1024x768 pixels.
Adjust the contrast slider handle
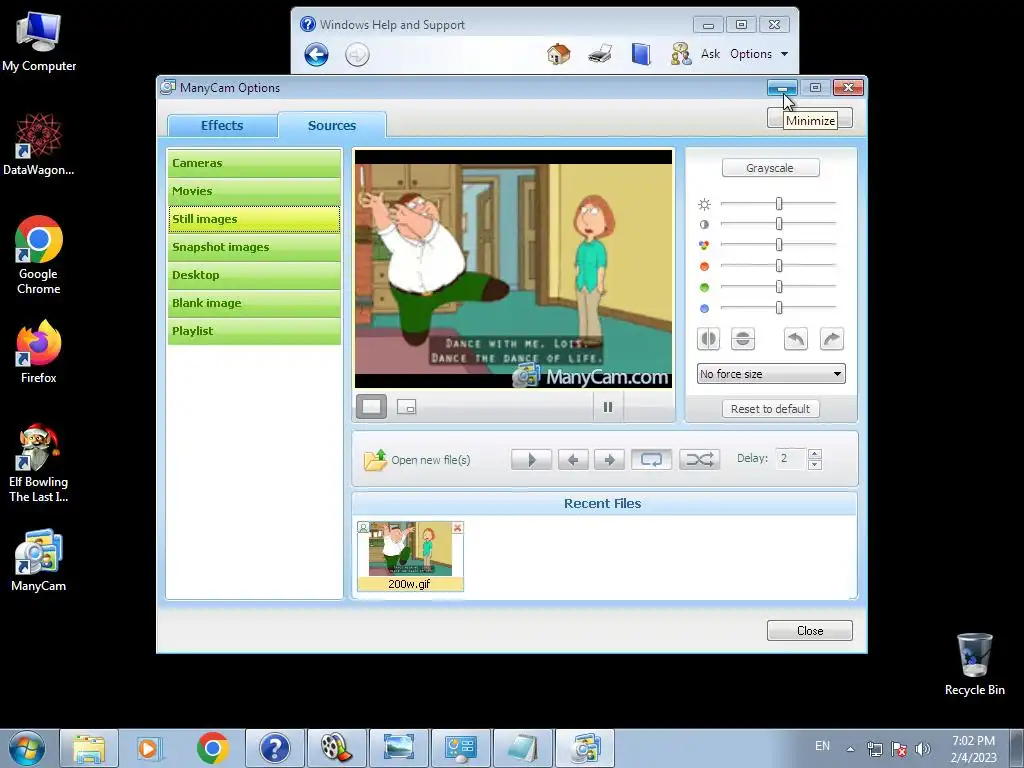779,224
